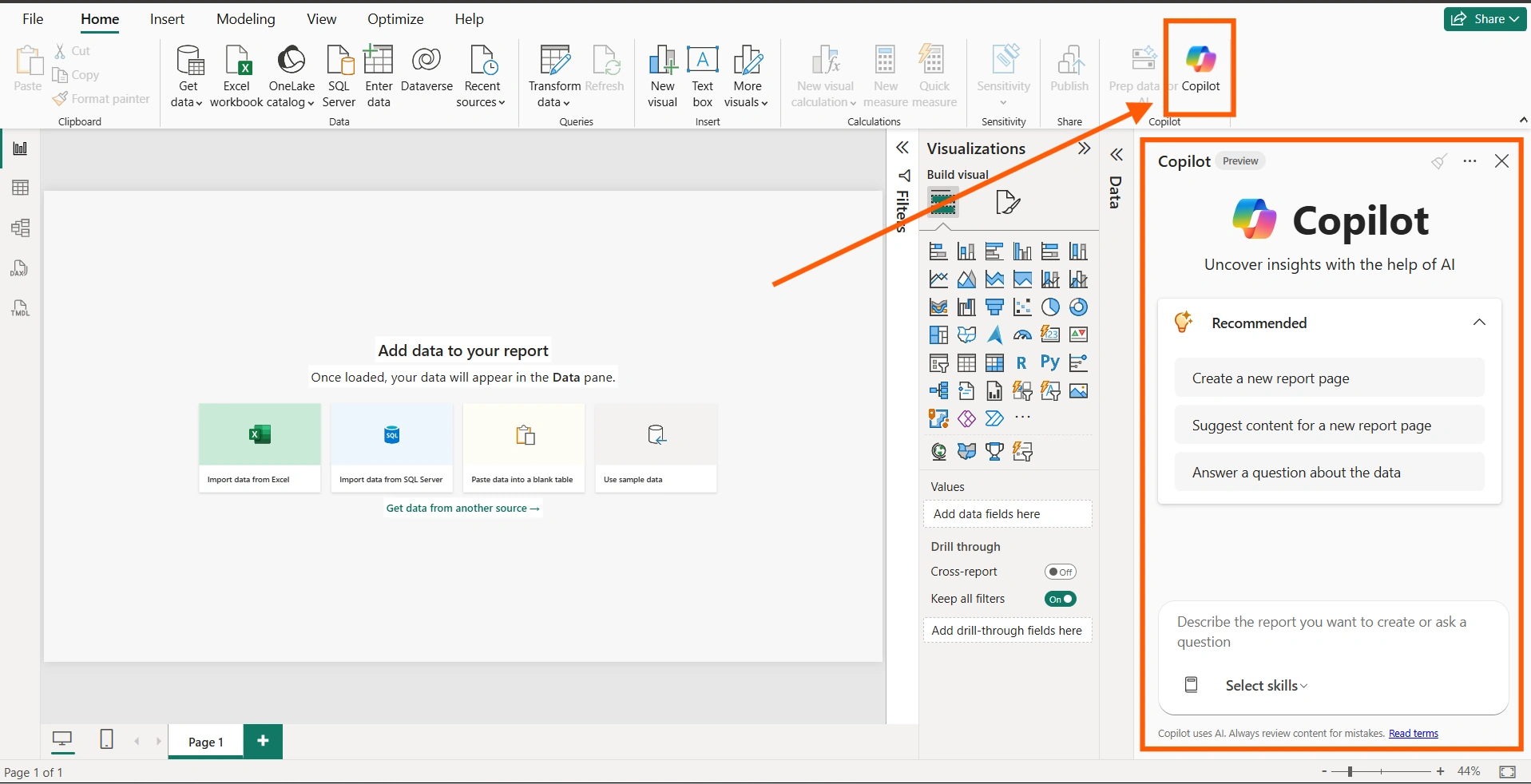Switch to Model view in left sidebar
This screenshot has height=784, width=1531.
click(x=20, y=228)
